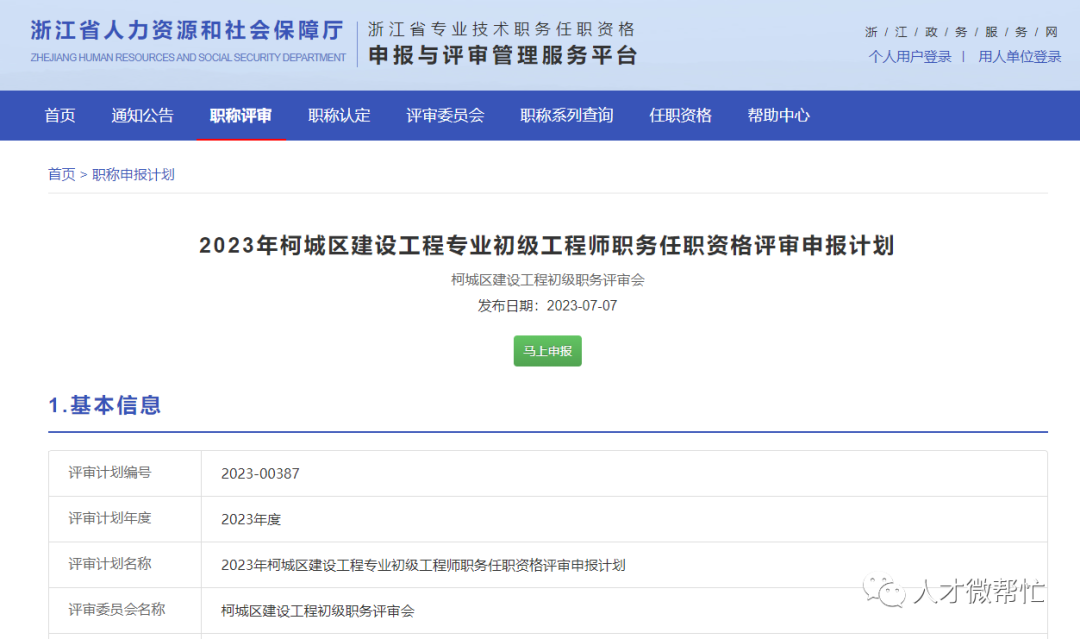Select the 首页 navigation item
This screenshot has width=1080, height=639.
tap(59, 115)
